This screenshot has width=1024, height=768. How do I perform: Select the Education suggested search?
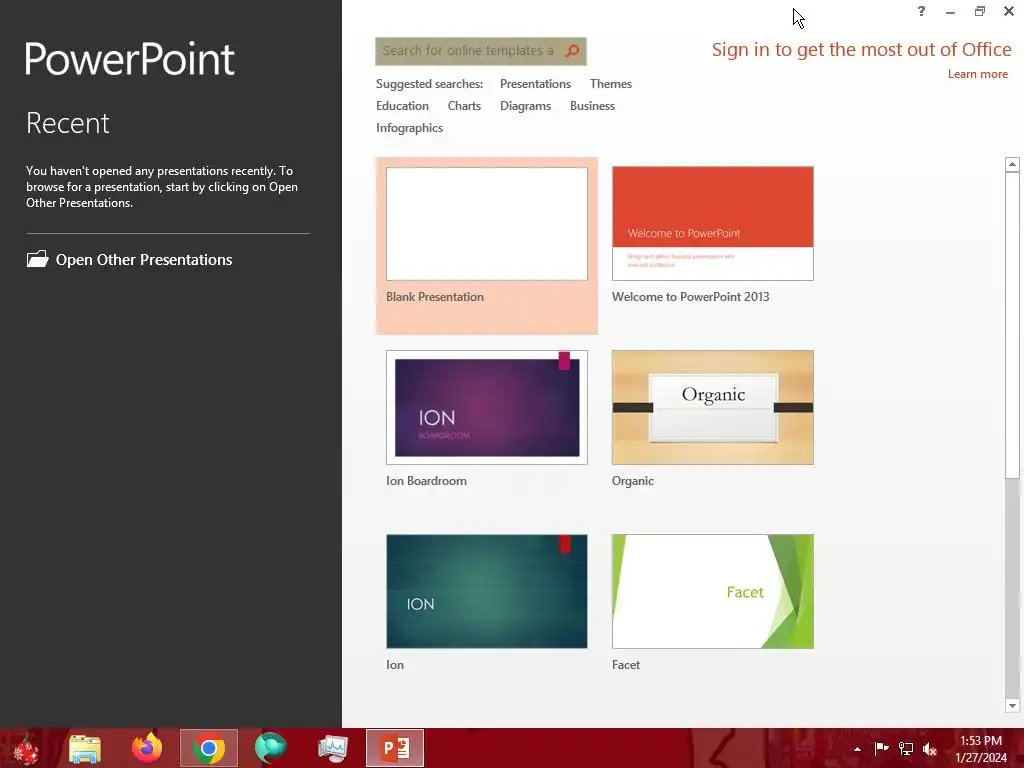tap(402, 106)
